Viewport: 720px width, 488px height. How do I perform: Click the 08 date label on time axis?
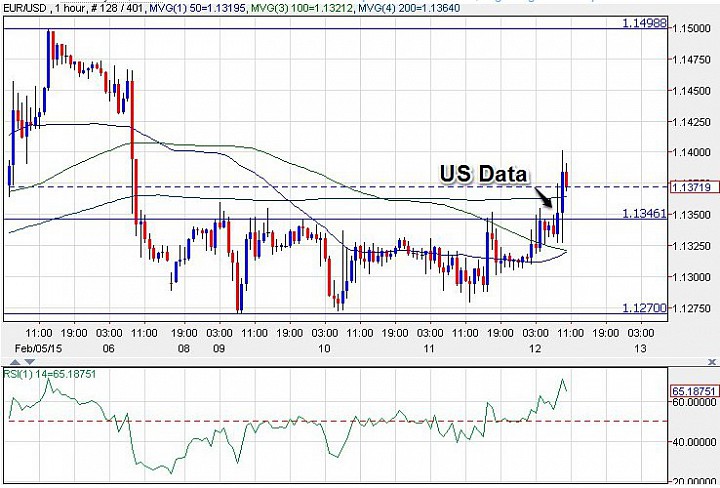tap(184, 348)
